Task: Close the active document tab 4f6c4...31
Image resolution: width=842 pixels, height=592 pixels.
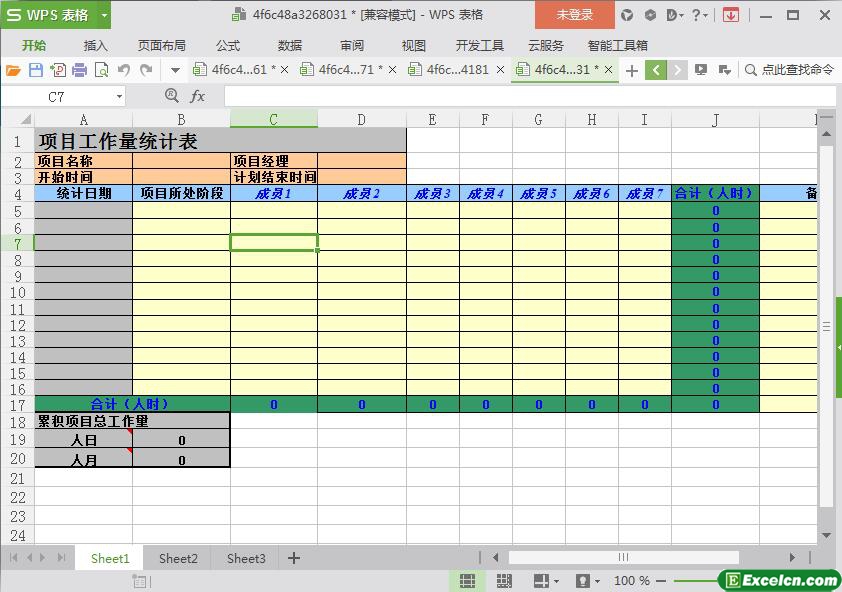Action: click(x=608, y=70)
